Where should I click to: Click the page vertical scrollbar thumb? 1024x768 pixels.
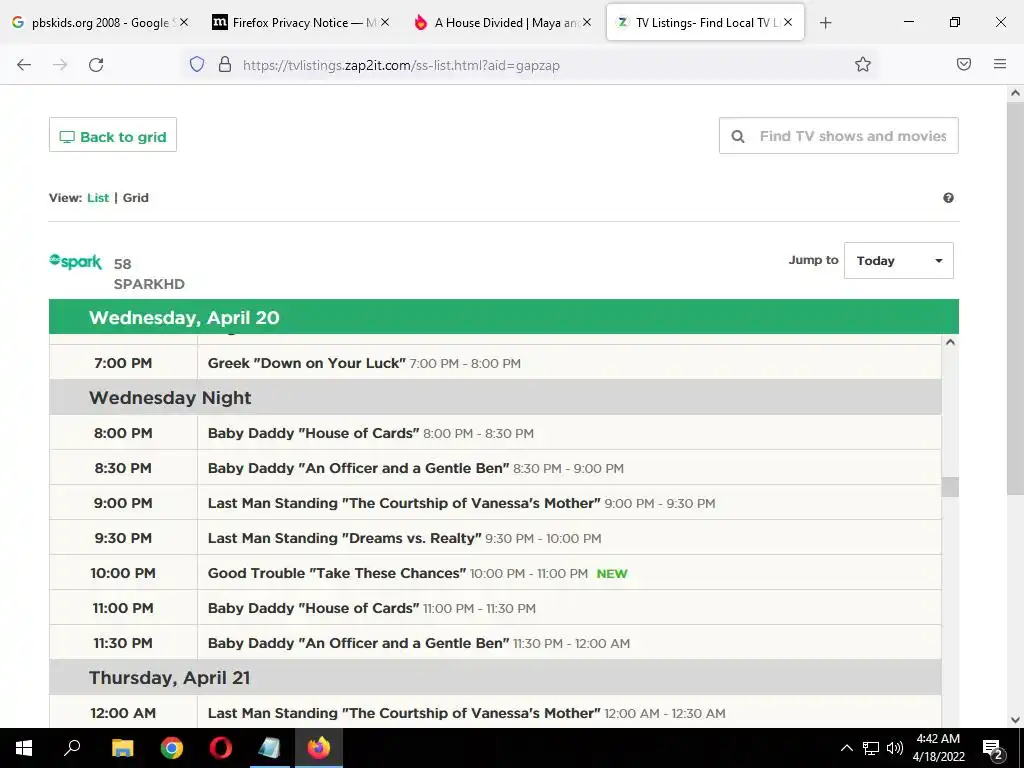pyautogui.click(x=1015, y=297)
